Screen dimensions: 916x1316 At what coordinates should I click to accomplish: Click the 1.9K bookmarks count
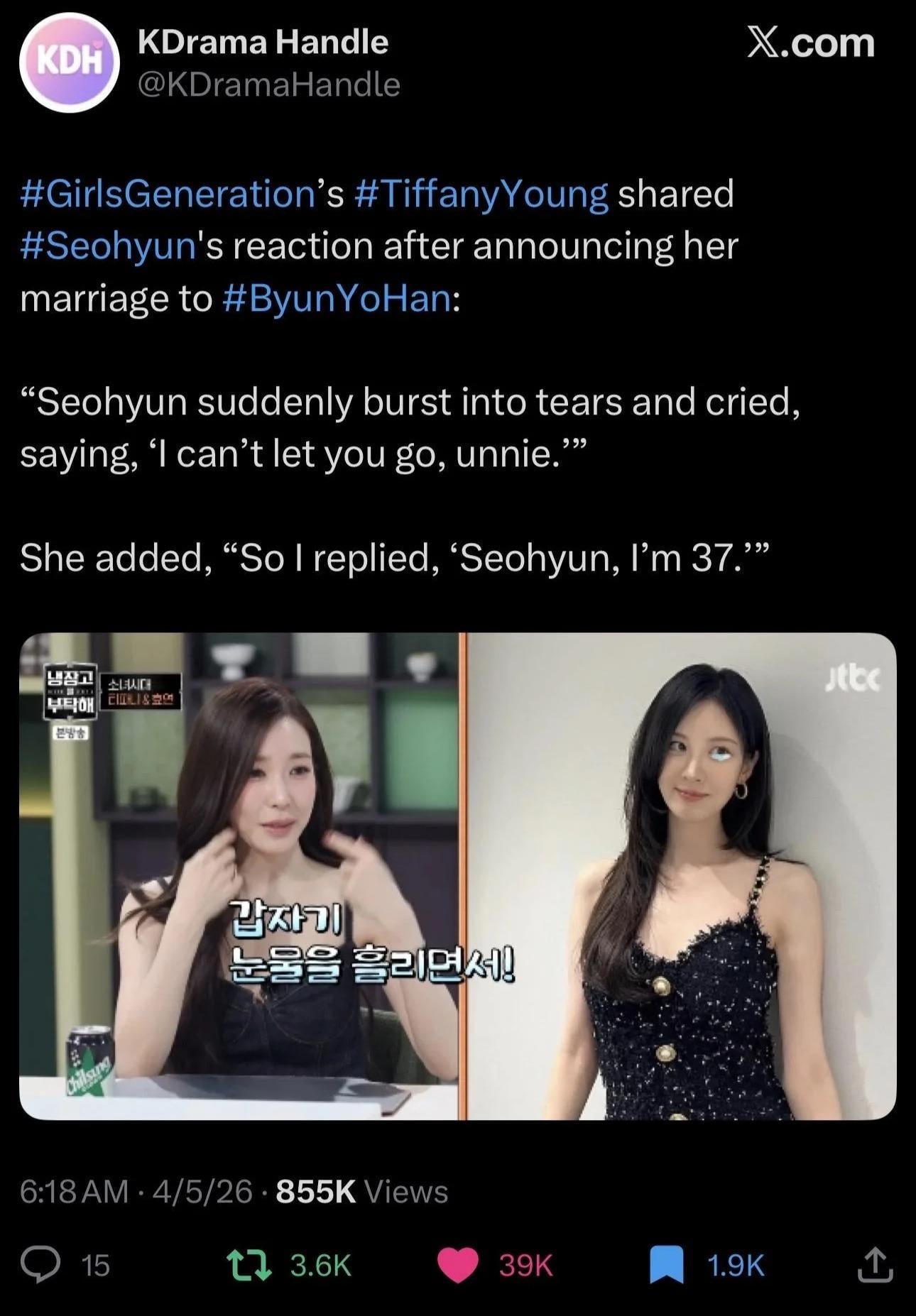[736, 1265]
